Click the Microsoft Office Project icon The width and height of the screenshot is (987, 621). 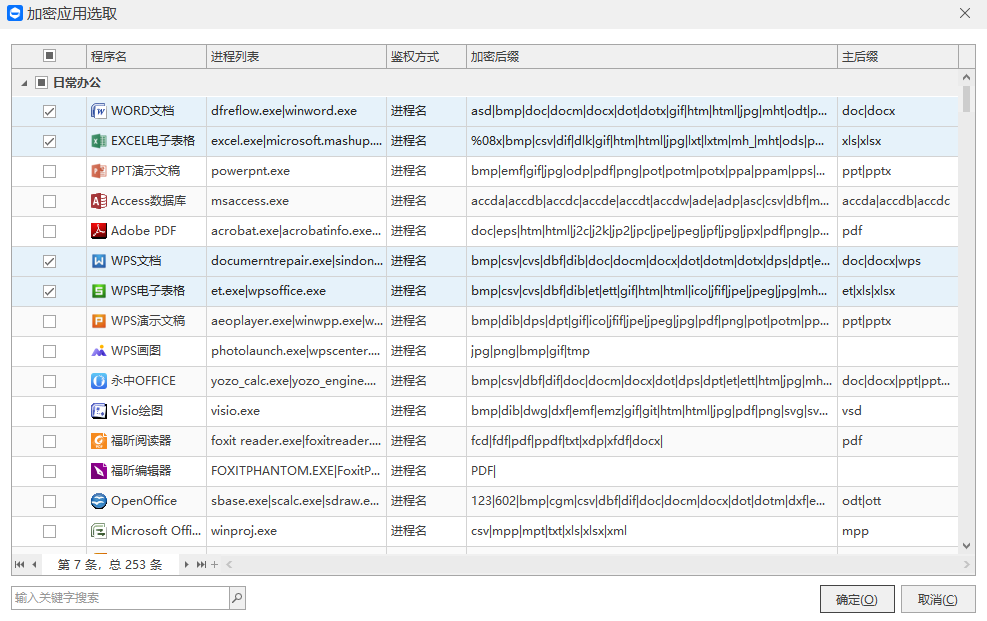point(99,531)
